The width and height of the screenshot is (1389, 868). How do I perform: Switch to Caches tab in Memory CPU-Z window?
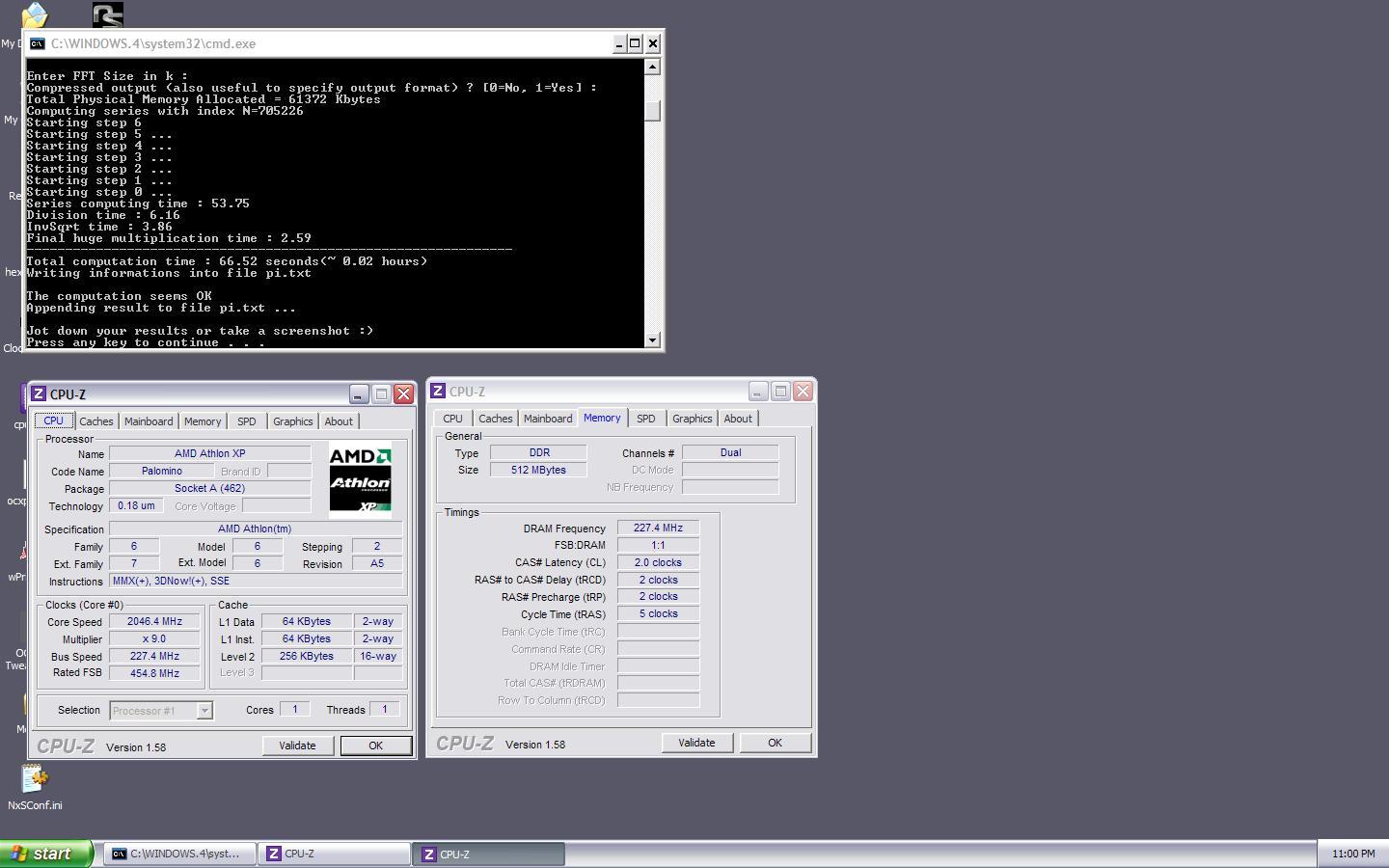click(x=496, y=419)
